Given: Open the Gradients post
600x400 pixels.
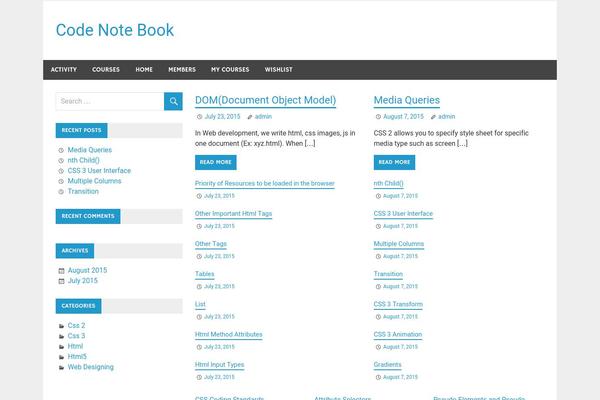Looking at the screenshot, I should click(x=388, y=365).
